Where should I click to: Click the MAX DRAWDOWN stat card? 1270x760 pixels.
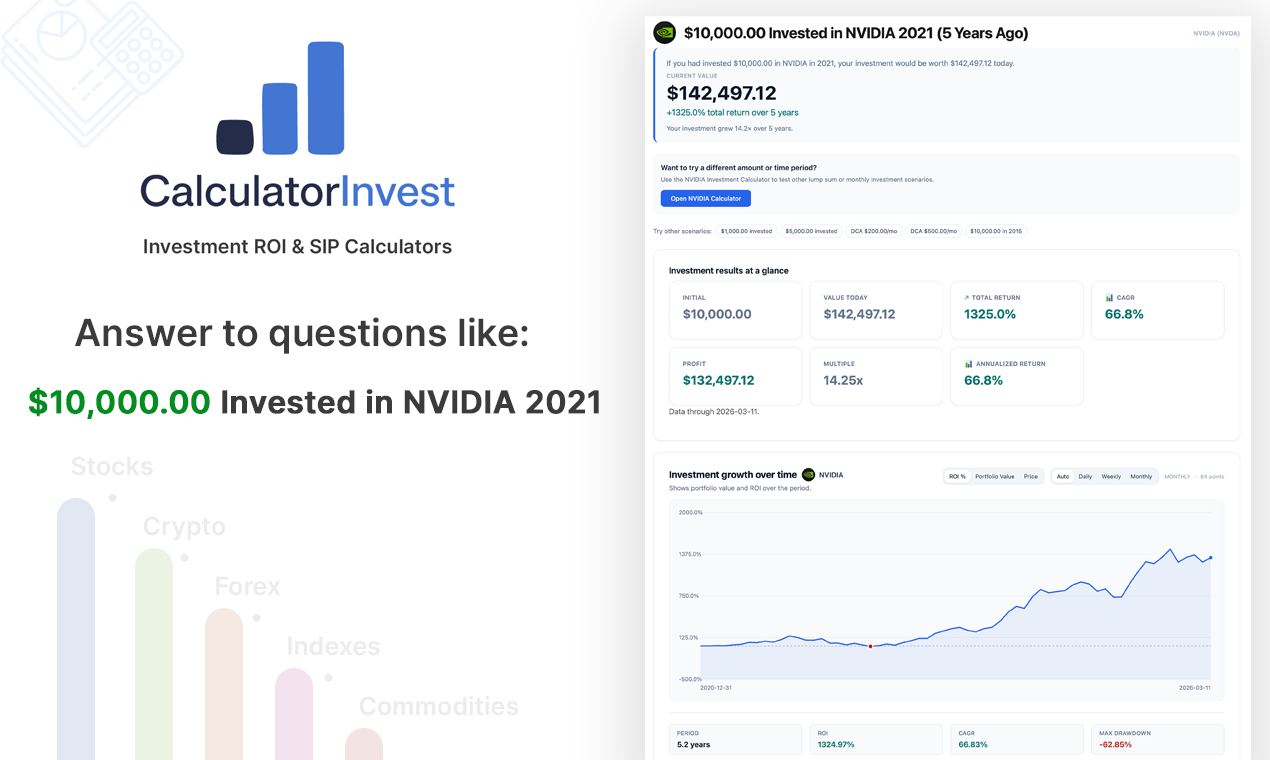coord(1157,739)
